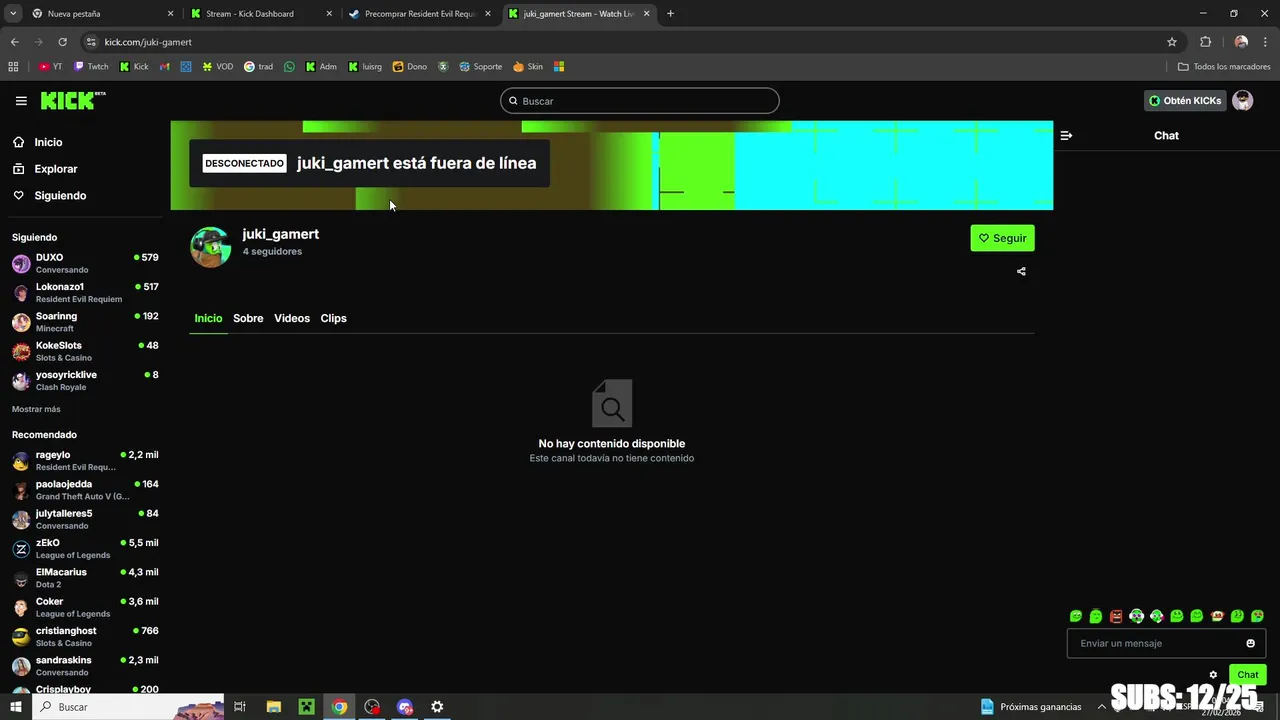This screenshot has height=720, width=1280.
Task: Switch to the Sobre tab
Action: pyautogui.click(x=248, y=318)
